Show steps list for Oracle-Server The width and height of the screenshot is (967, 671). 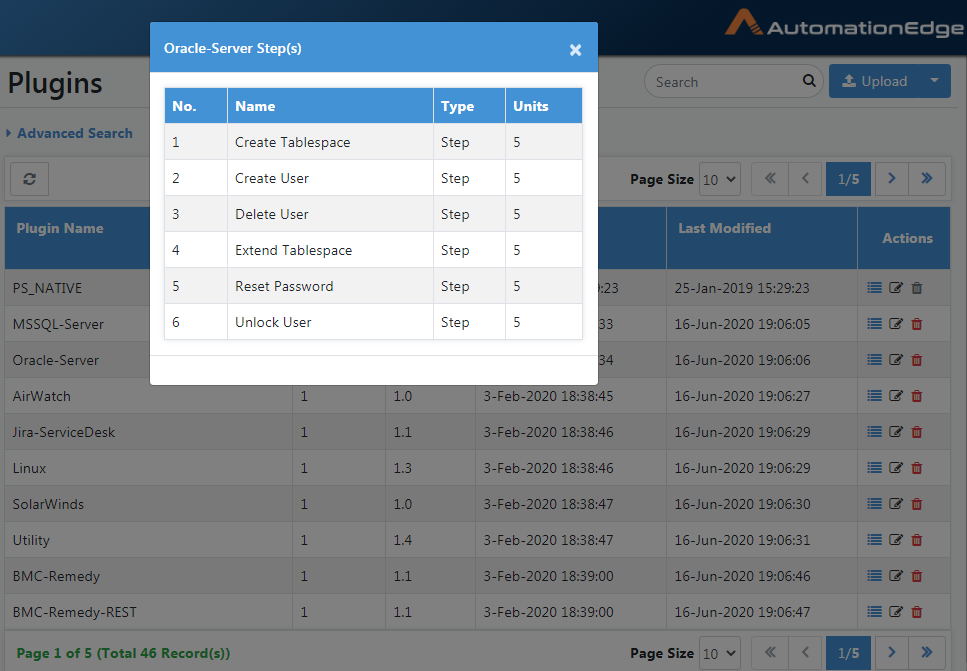(874, 360)
